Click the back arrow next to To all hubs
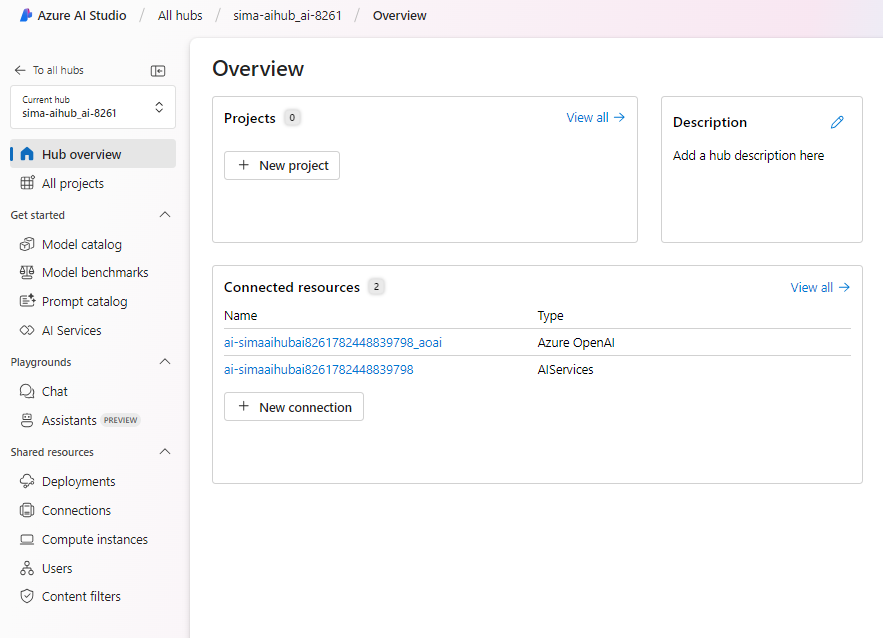The height and width of the screenshot is (638, 883). [20, 70]
